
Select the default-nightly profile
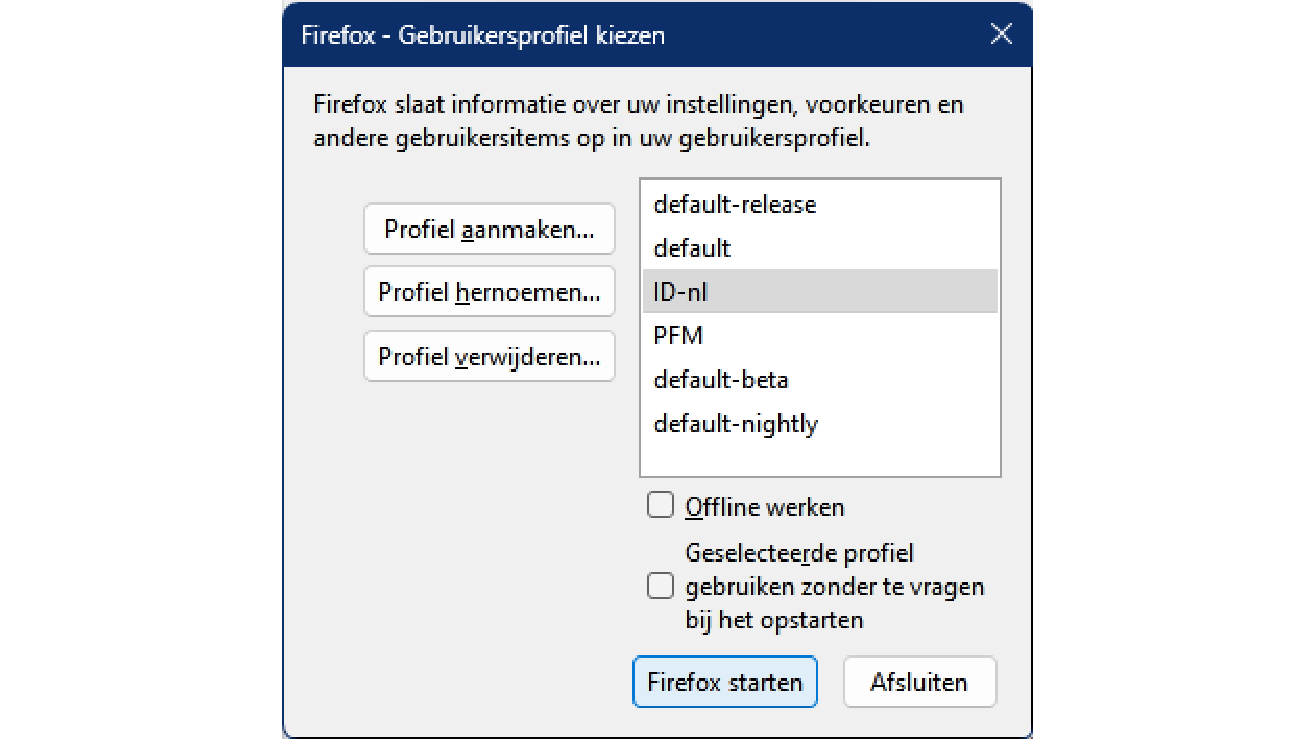(735, 424)
